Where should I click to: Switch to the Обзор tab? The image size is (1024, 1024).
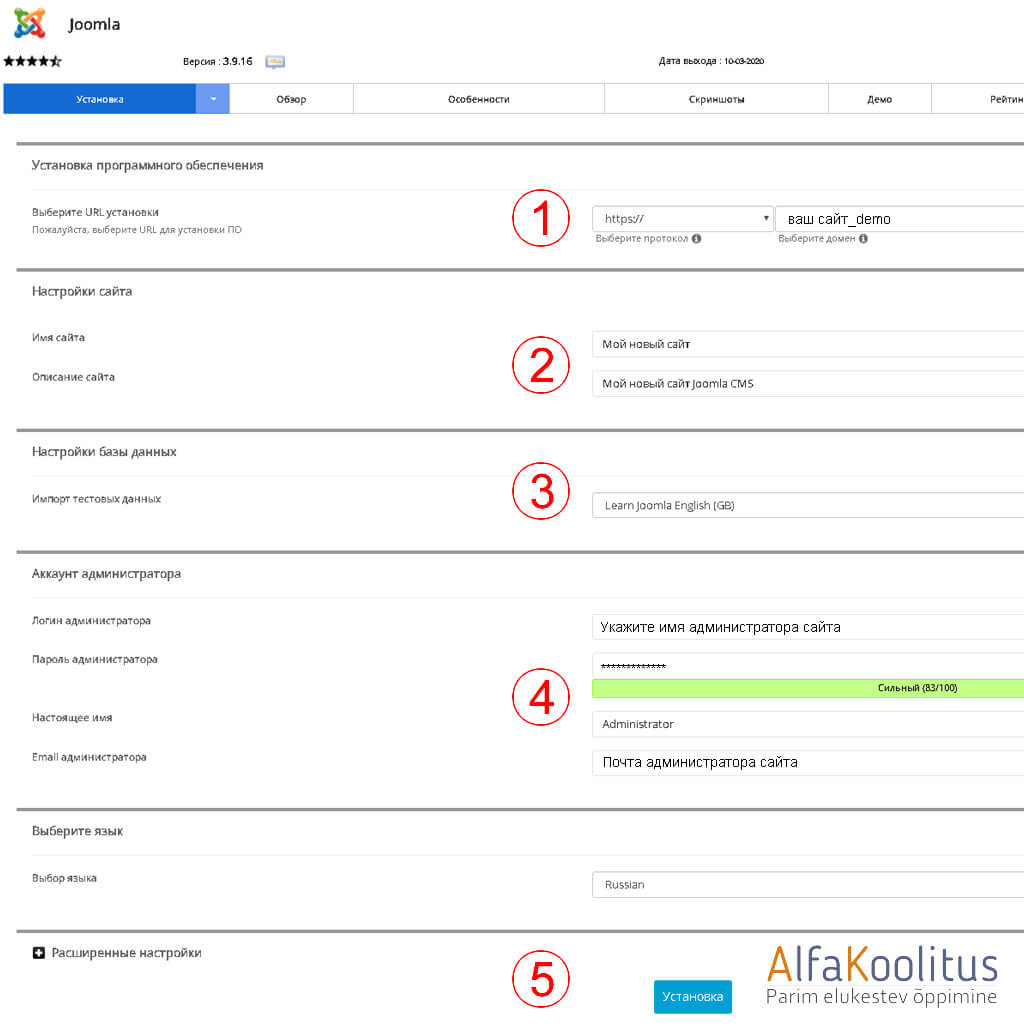coord(291,99)
